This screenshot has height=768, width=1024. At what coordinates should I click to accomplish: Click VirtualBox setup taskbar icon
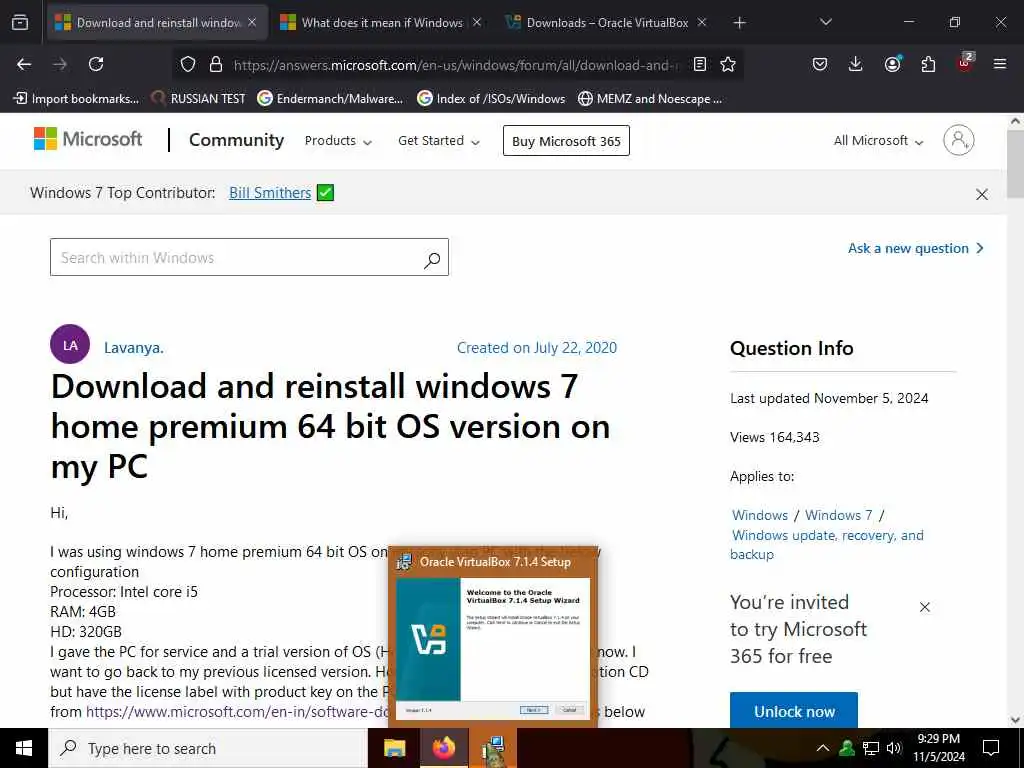493,748
